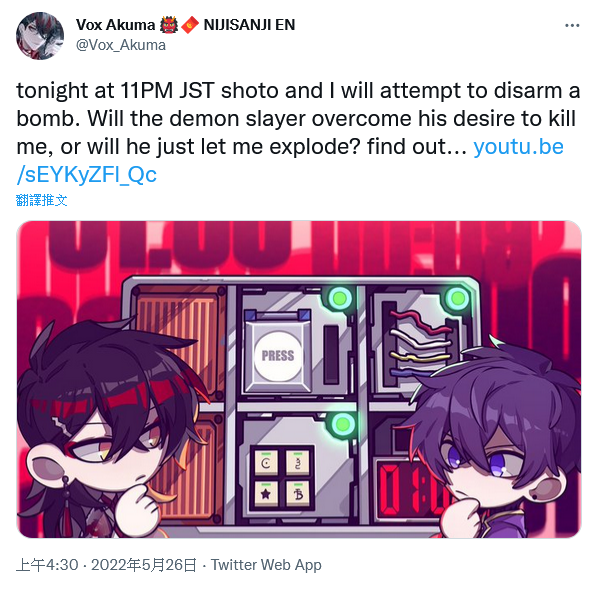Click the 翻譯推文 translate tweet link

click(x=42, y=200)
